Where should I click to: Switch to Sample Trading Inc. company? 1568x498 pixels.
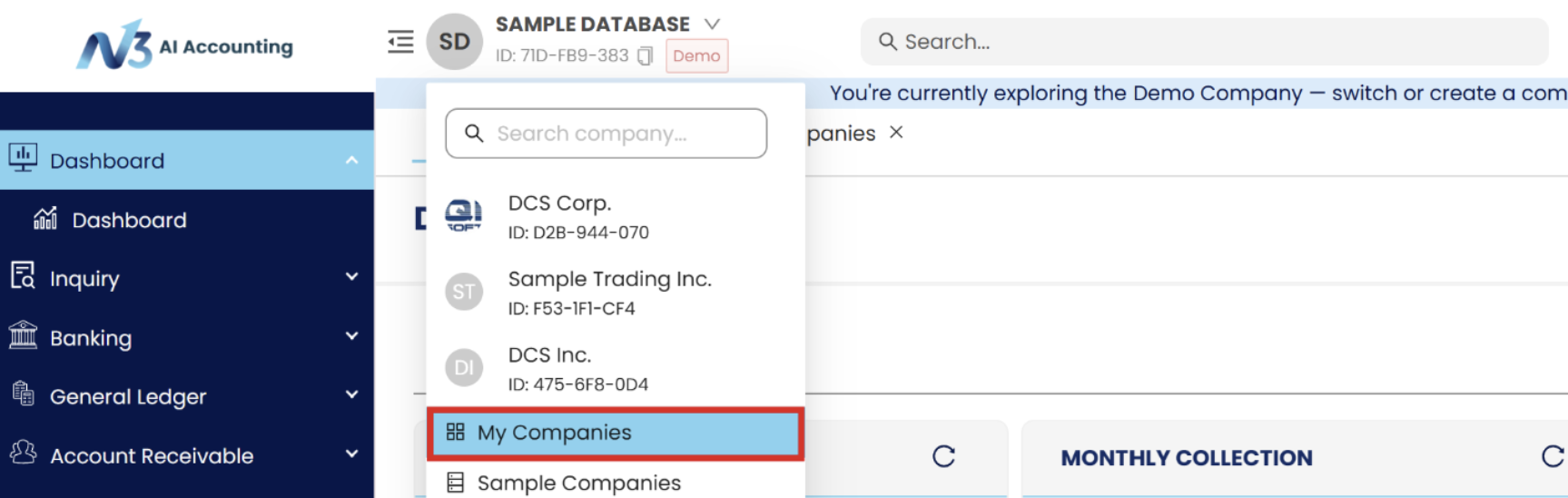click(609, 292)
